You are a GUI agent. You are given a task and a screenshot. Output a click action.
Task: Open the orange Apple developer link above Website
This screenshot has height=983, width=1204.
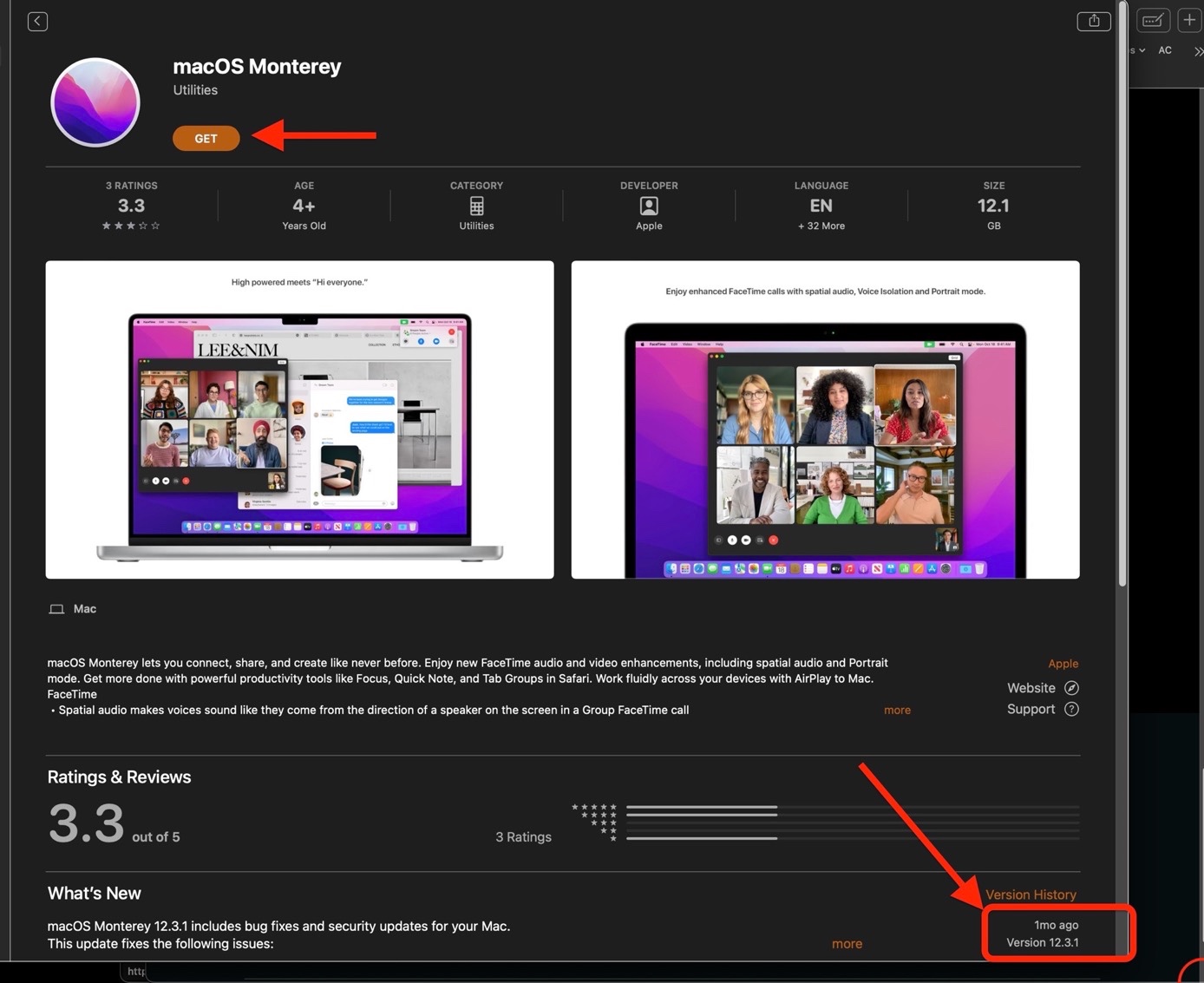click(1063, 664)
